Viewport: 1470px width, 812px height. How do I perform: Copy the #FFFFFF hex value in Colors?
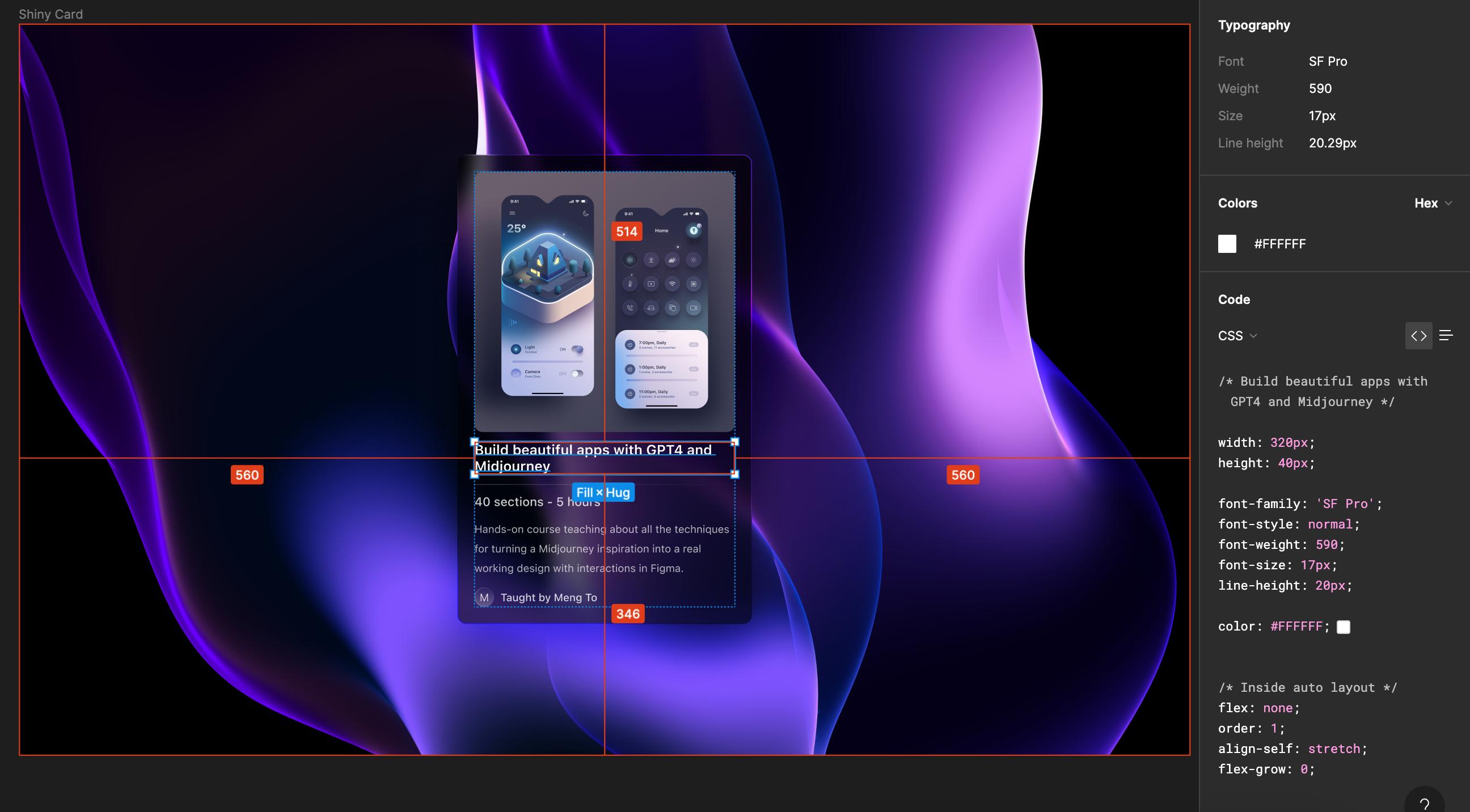click(1279, 244)
